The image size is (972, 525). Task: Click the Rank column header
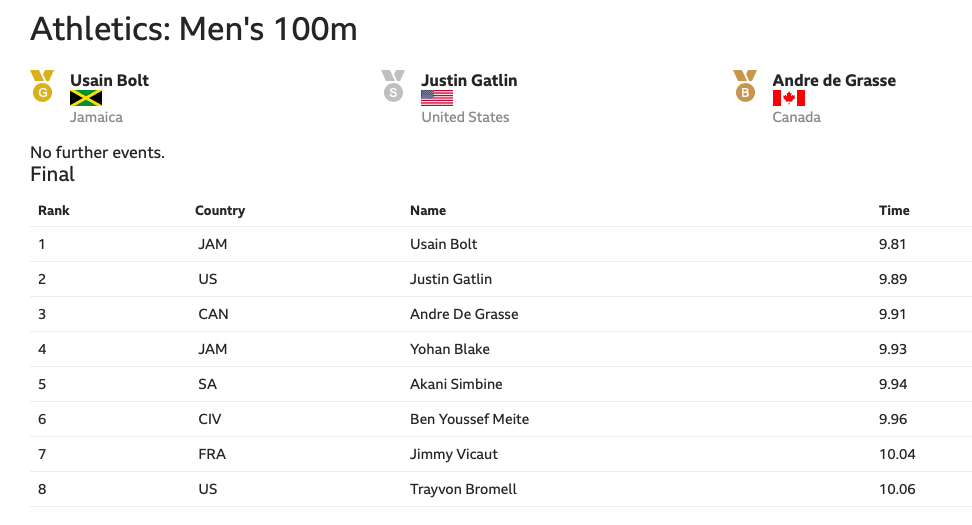54,211
